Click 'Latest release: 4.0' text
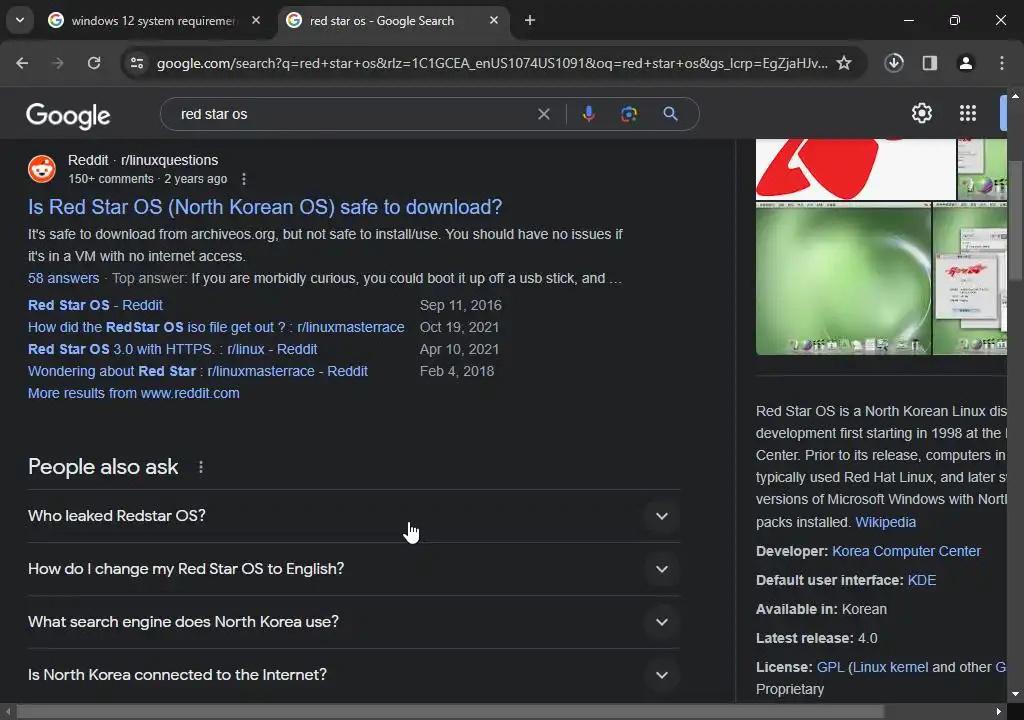The height and width of the screenshot is (720, 1024). pos(817,638)
